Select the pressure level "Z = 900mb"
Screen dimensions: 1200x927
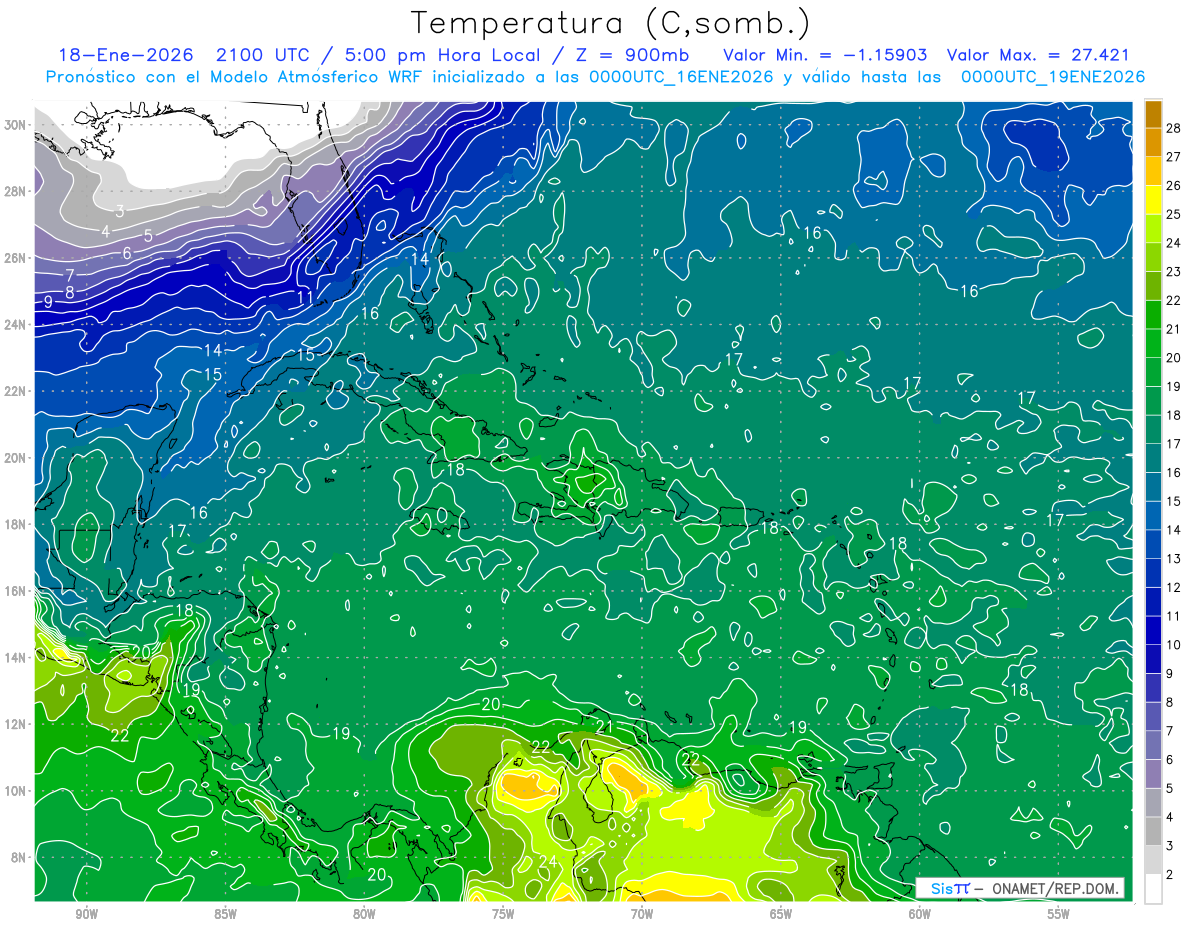coord(633,55)
